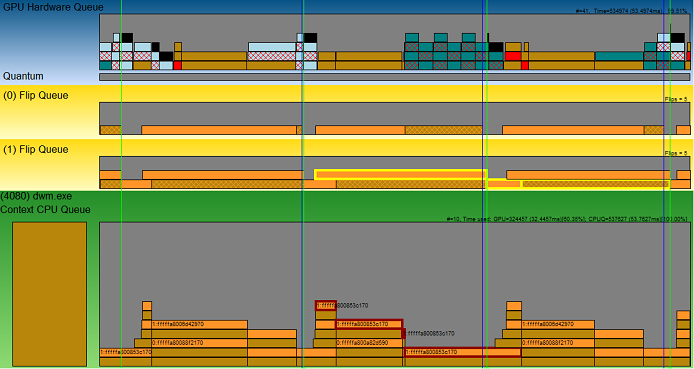This screenshot has height=369, width=694.
Task: Select packet labeled 0:fffffa800a82d590
Action: point(369,343)
